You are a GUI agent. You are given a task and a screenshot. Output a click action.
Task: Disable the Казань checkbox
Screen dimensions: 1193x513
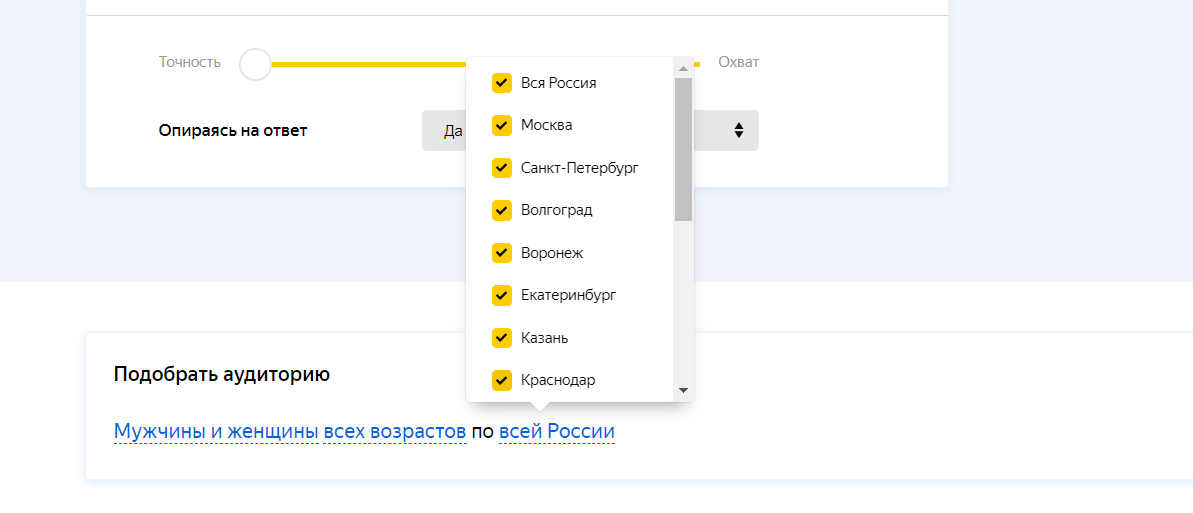coord(502,338)
